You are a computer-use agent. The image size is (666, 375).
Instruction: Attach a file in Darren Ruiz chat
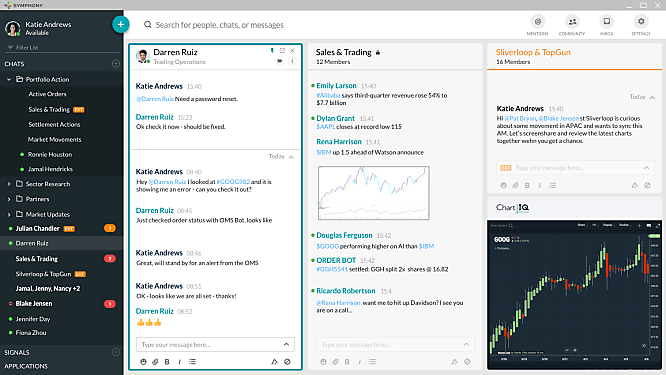click(155, 362)
